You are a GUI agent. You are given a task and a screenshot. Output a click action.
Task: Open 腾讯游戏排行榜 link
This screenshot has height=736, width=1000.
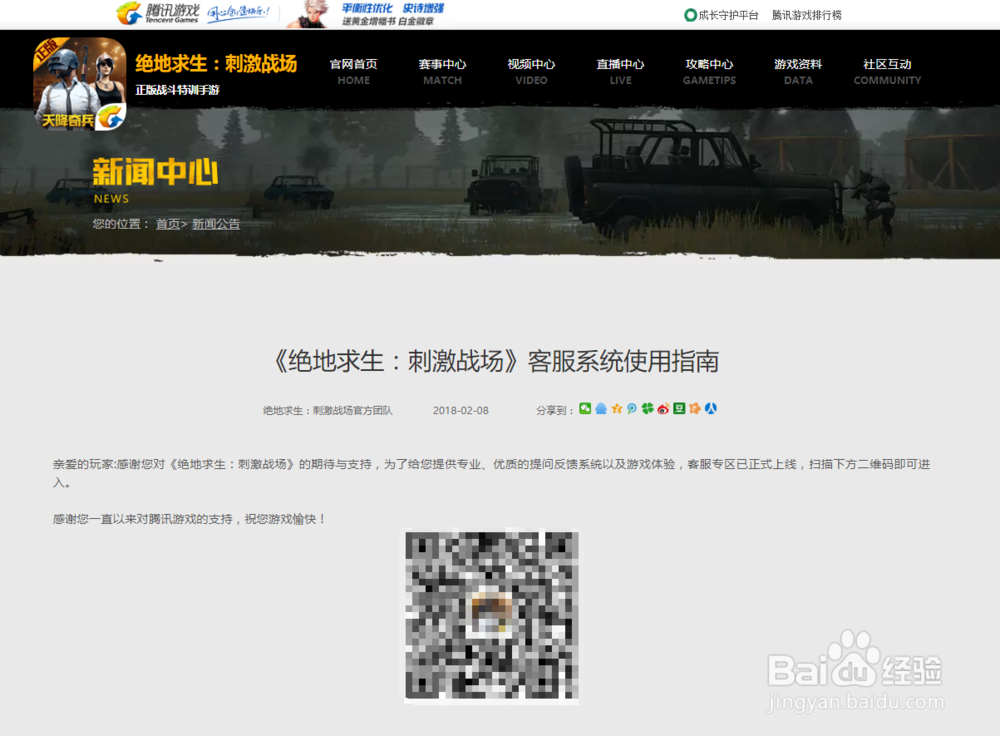807,15
